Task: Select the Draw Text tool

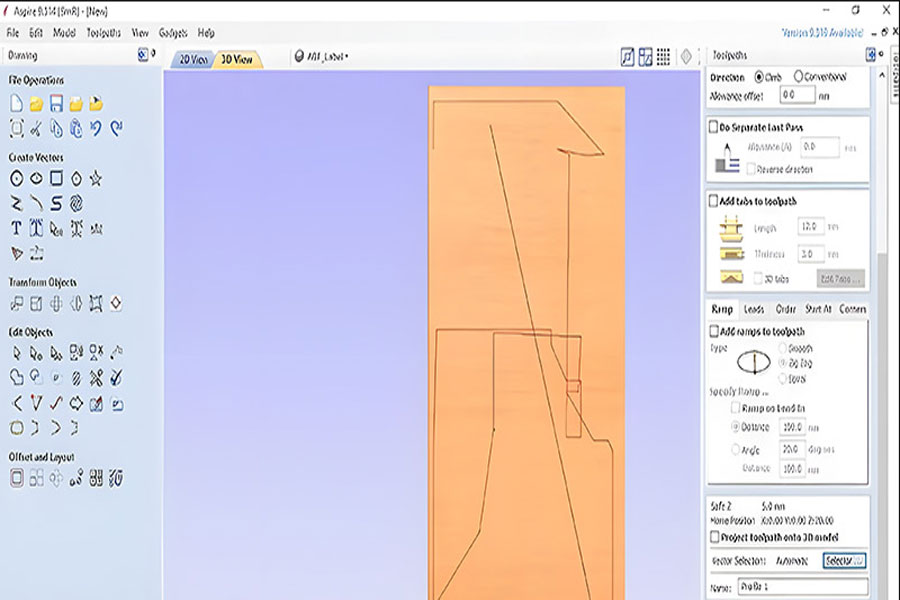Action: pyautogui.click(x=17, y=229)
